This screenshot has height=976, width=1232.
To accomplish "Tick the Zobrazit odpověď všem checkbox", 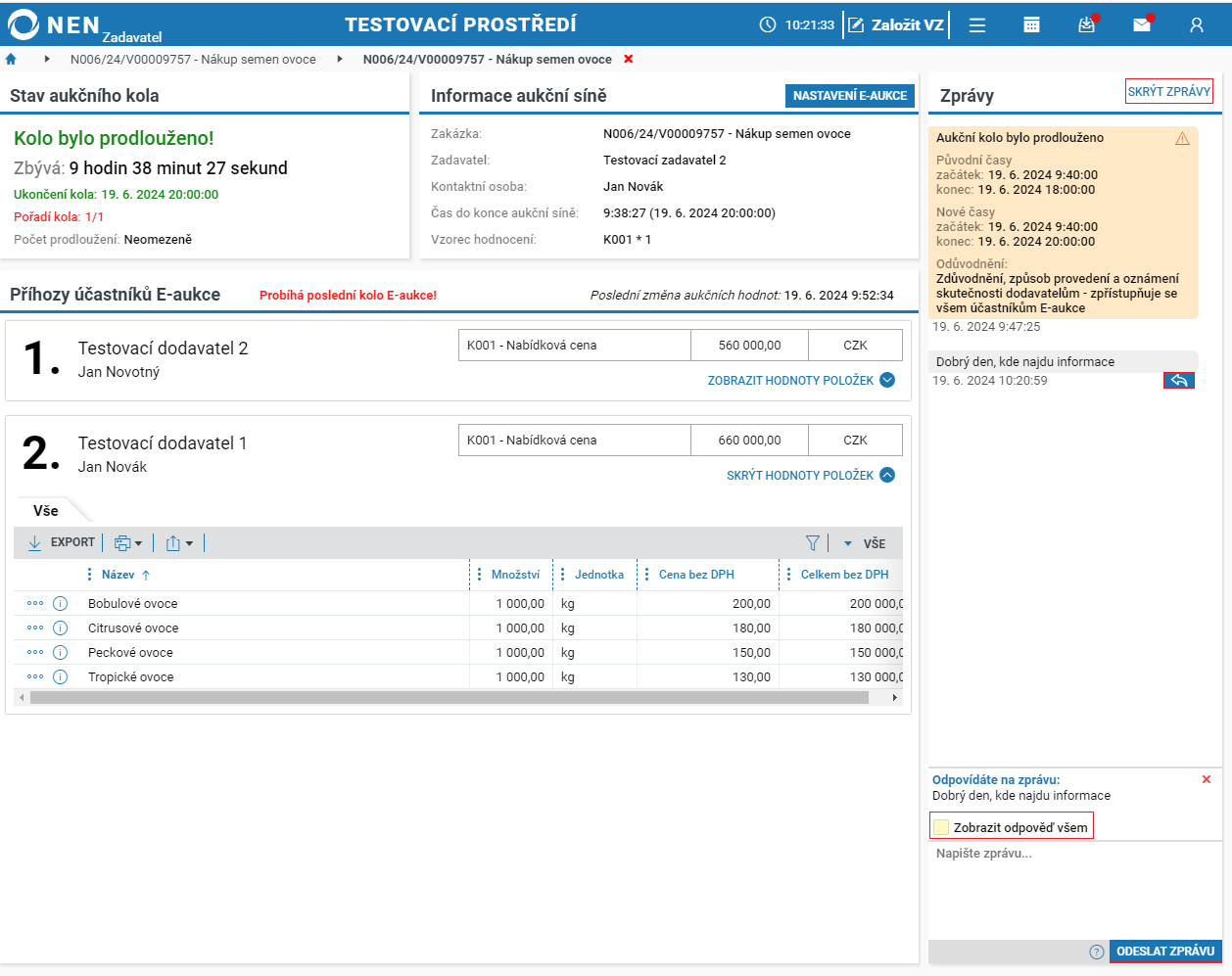I will (941, 827).
